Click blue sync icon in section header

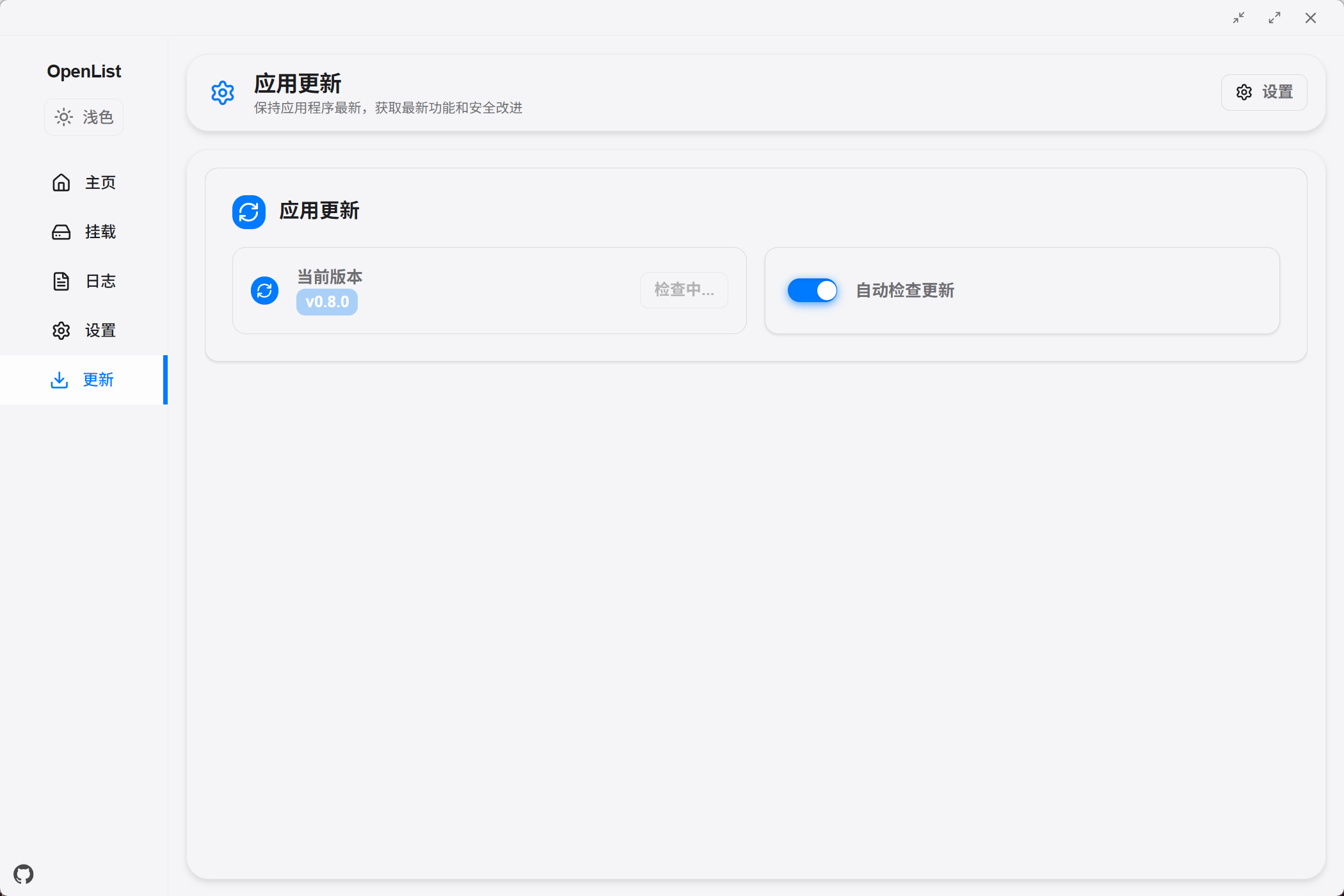(249, 212)
